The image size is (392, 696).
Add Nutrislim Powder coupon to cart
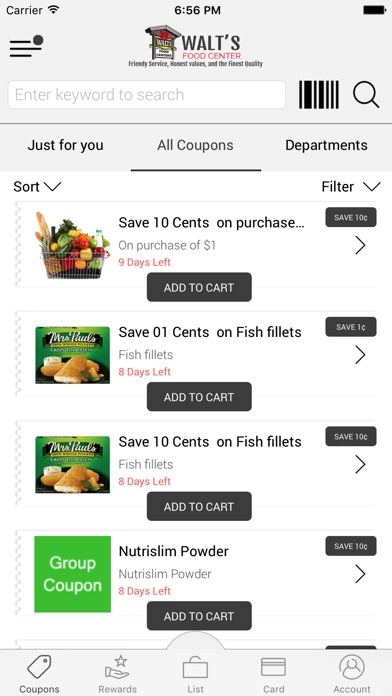pos(199,616)
